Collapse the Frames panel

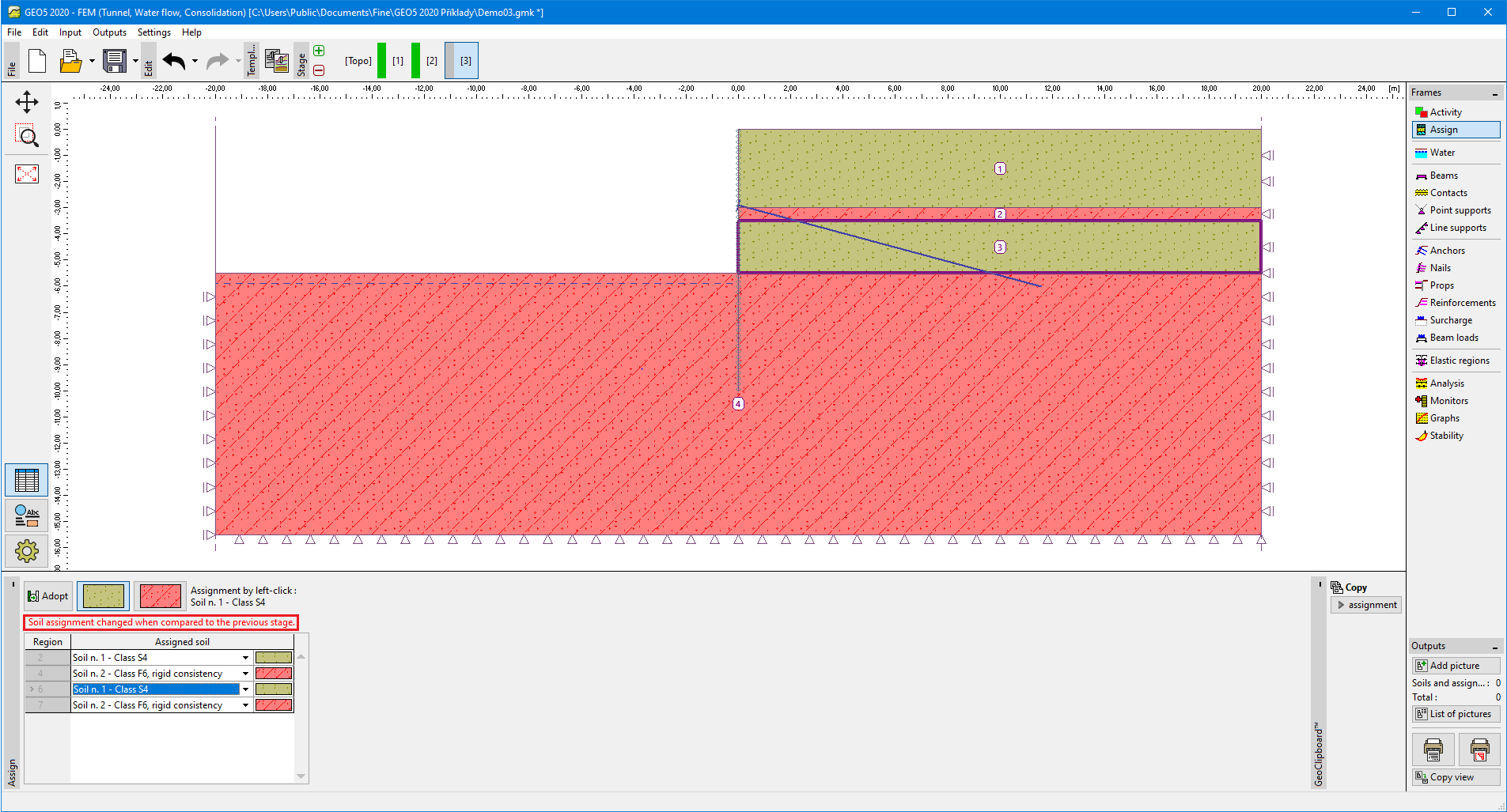pyautogui.click(x=1494, y=93)
